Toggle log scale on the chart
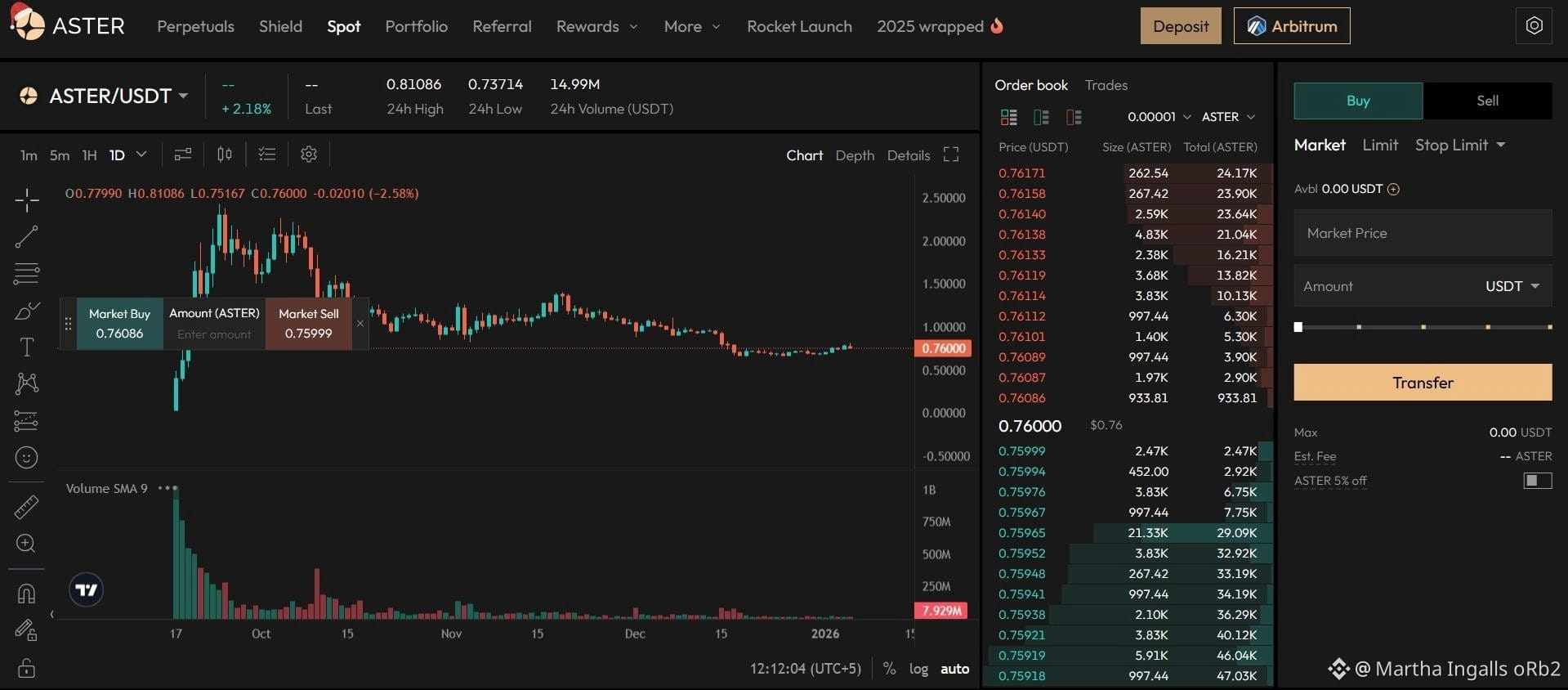 918,669
